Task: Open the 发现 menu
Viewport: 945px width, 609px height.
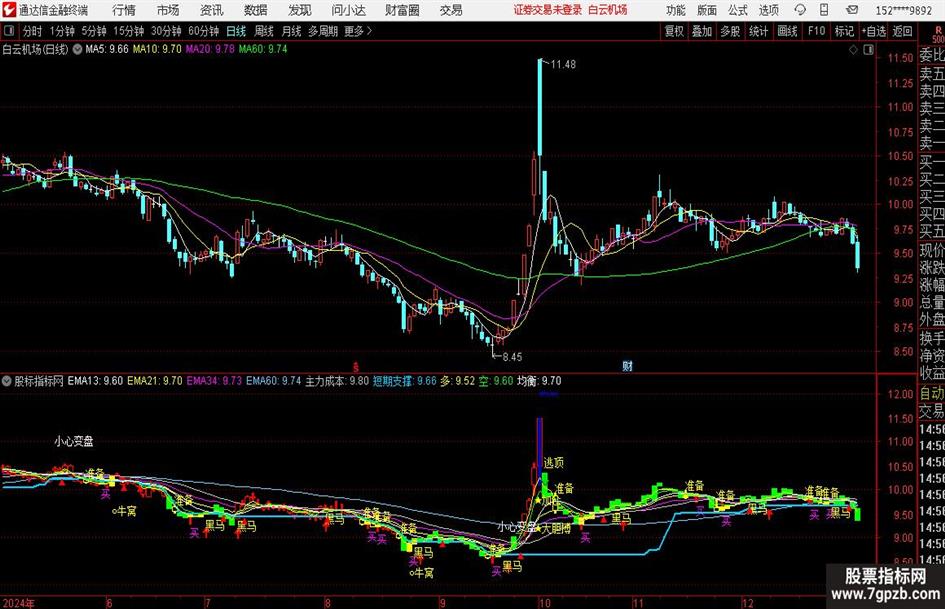Action: (300, 10)
